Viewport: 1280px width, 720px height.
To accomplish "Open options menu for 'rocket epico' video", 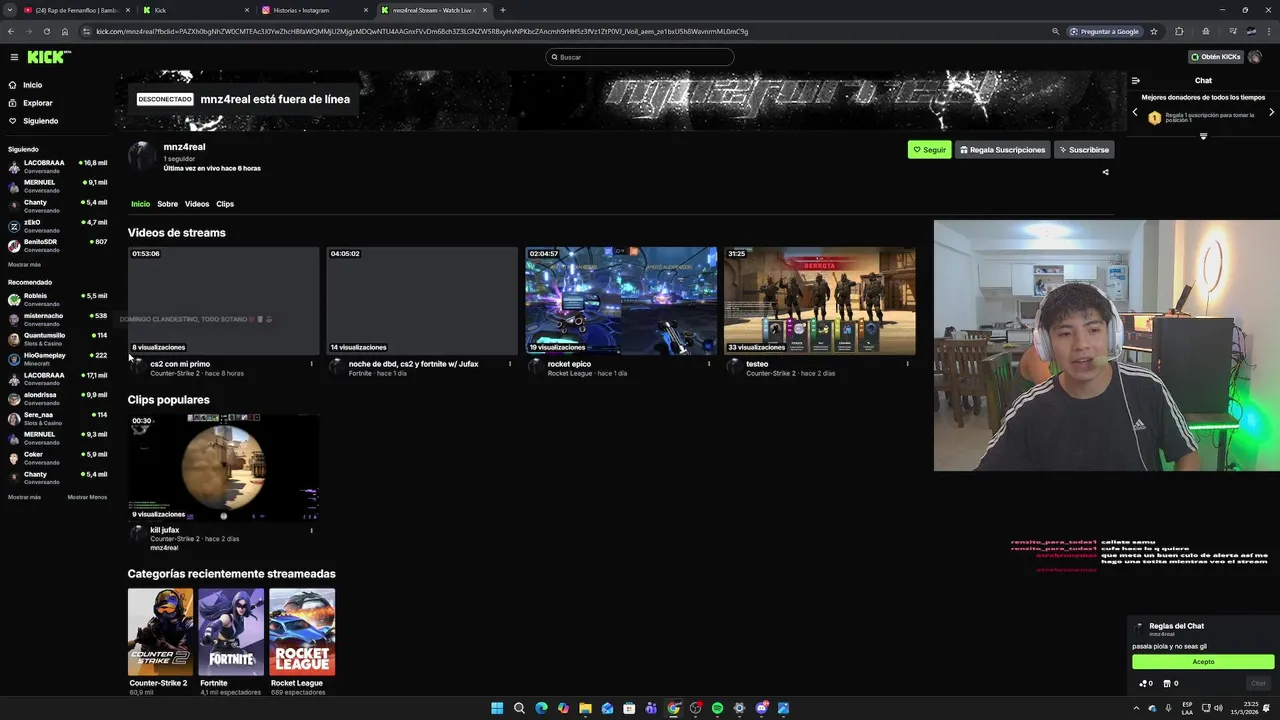I will [709, 364].
